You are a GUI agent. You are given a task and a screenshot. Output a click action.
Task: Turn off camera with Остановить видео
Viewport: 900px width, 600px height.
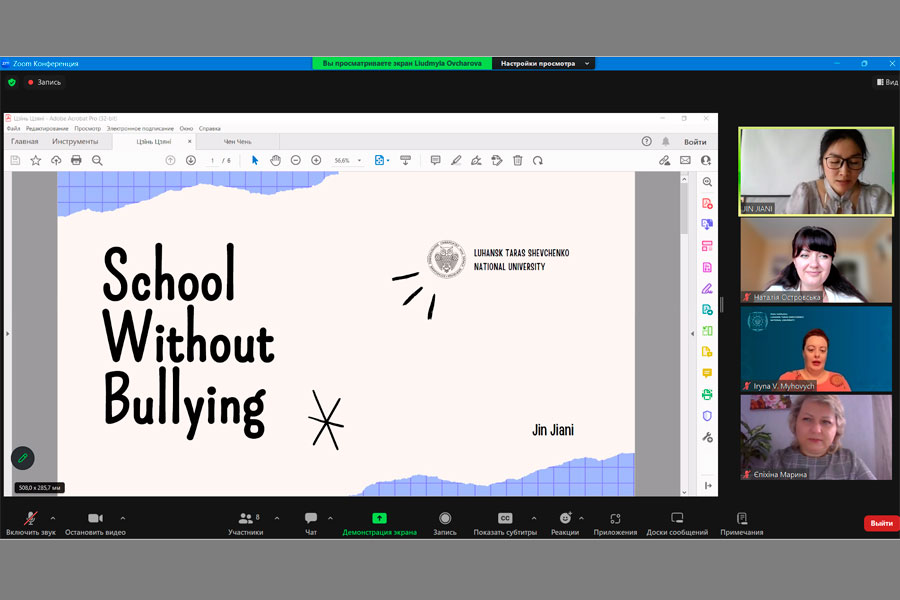coord(95,518)
